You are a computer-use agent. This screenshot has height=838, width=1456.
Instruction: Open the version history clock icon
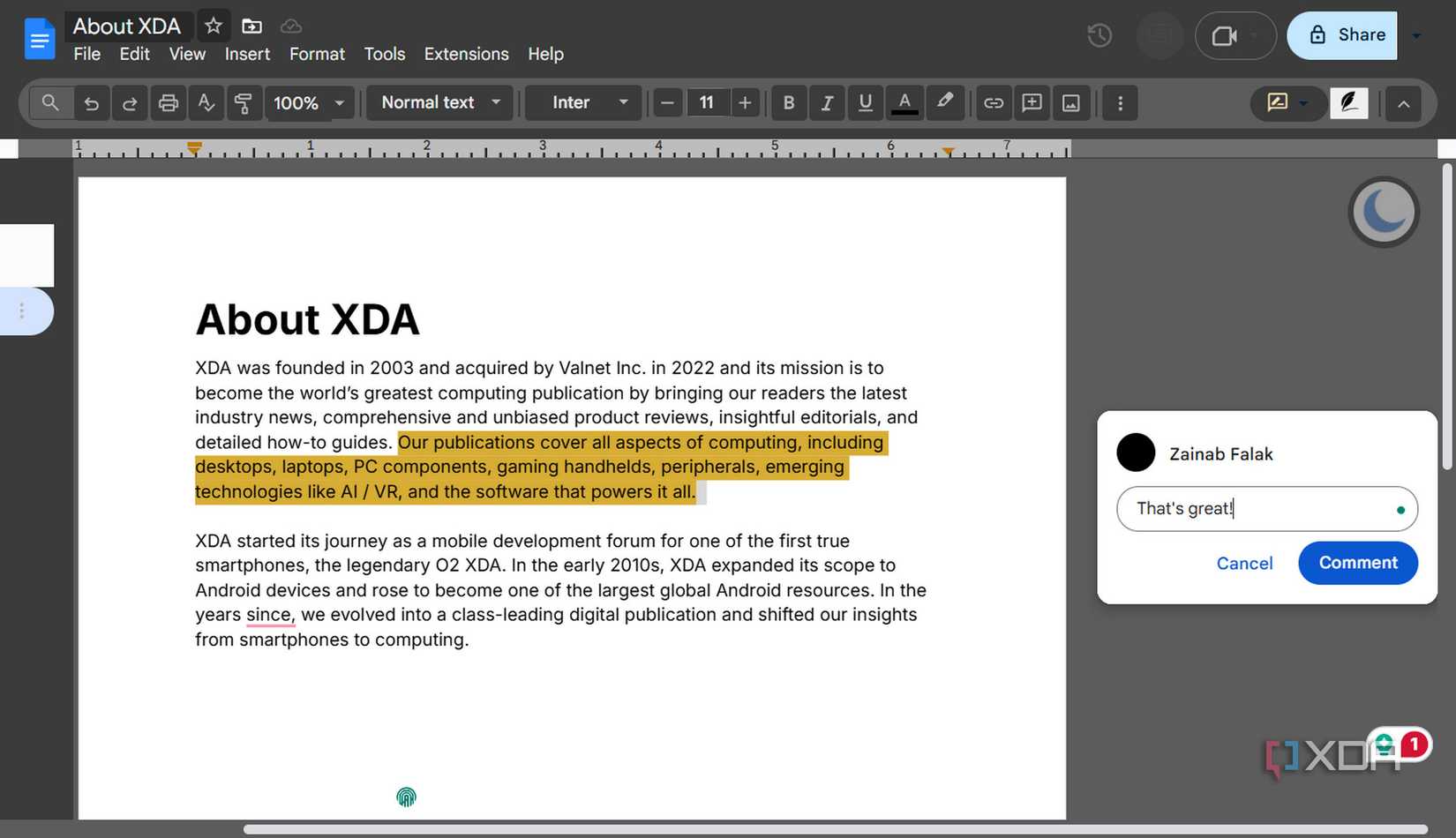(x=1100, y=35)
